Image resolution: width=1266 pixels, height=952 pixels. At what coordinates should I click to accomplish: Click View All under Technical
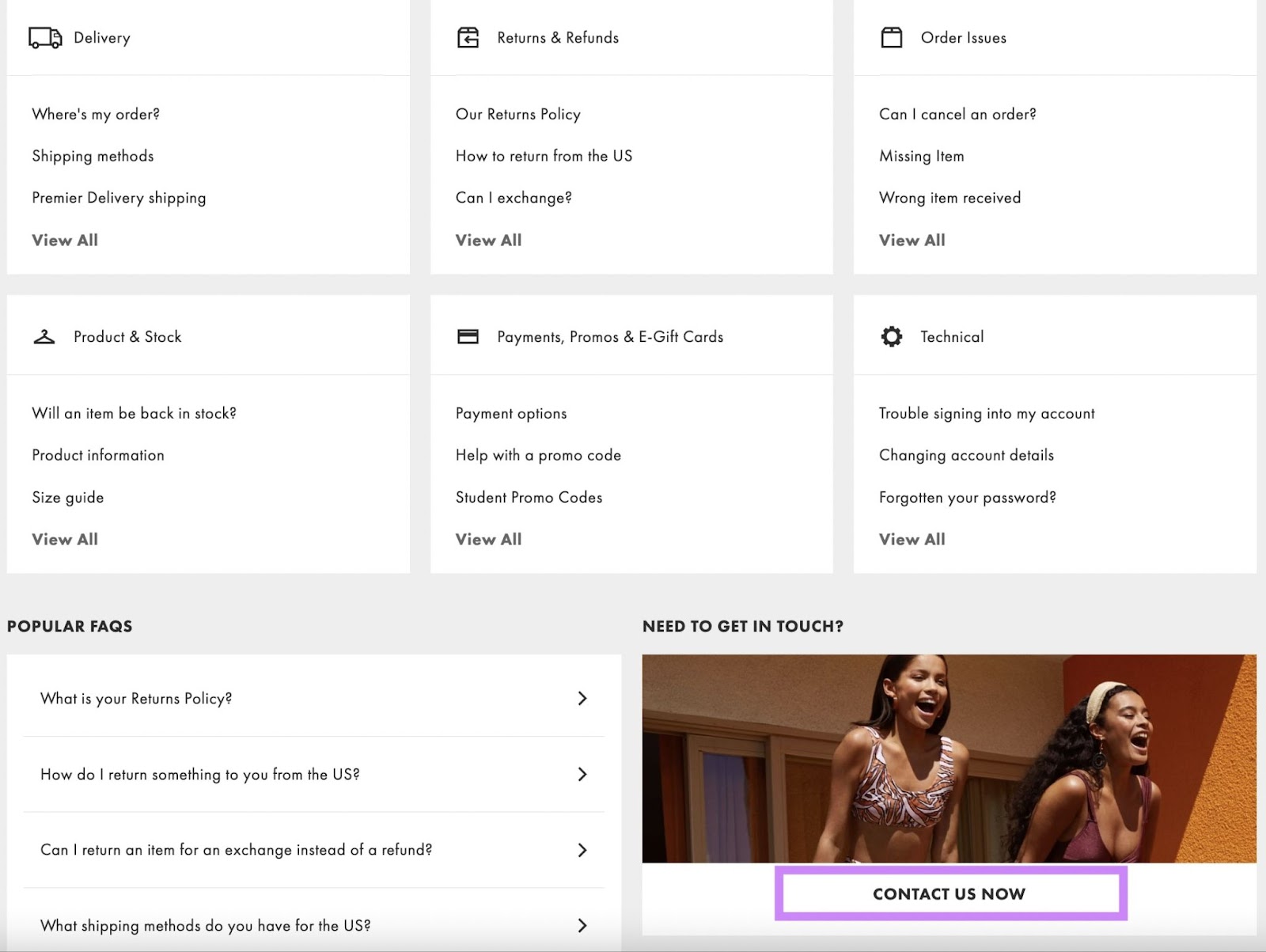point(912,539)
